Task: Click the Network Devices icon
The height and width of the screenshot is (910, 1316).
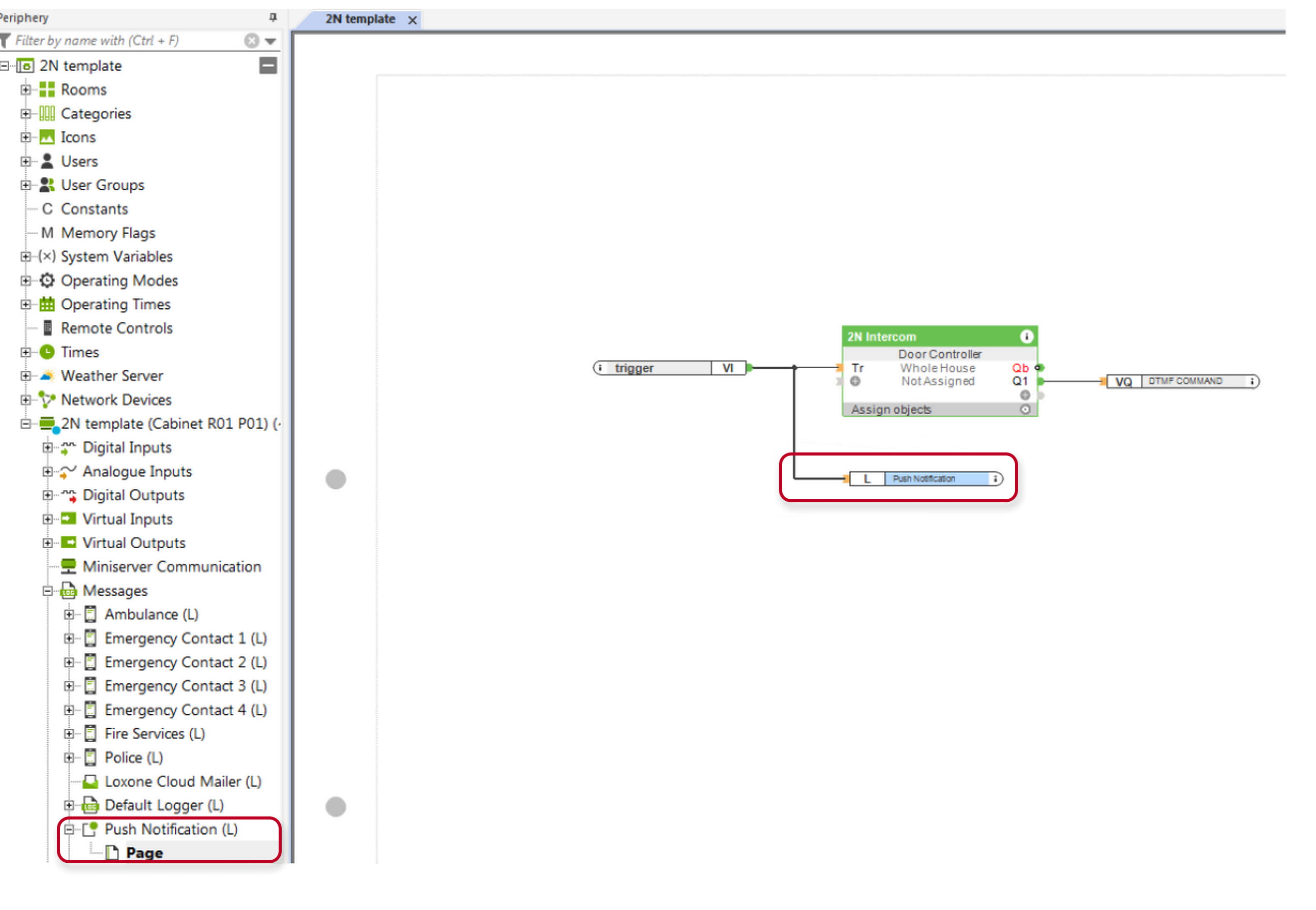Action: 47,400
